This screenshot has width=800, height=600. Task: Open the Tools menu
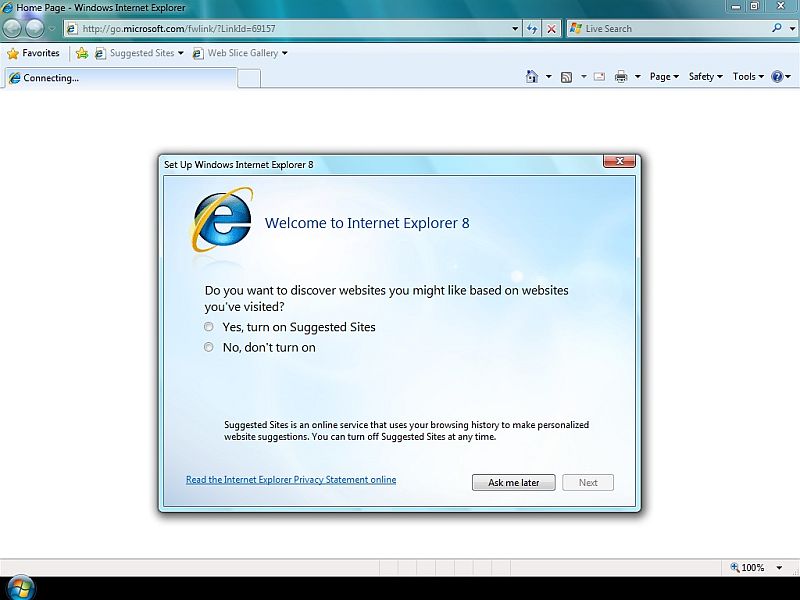[748, 77]
